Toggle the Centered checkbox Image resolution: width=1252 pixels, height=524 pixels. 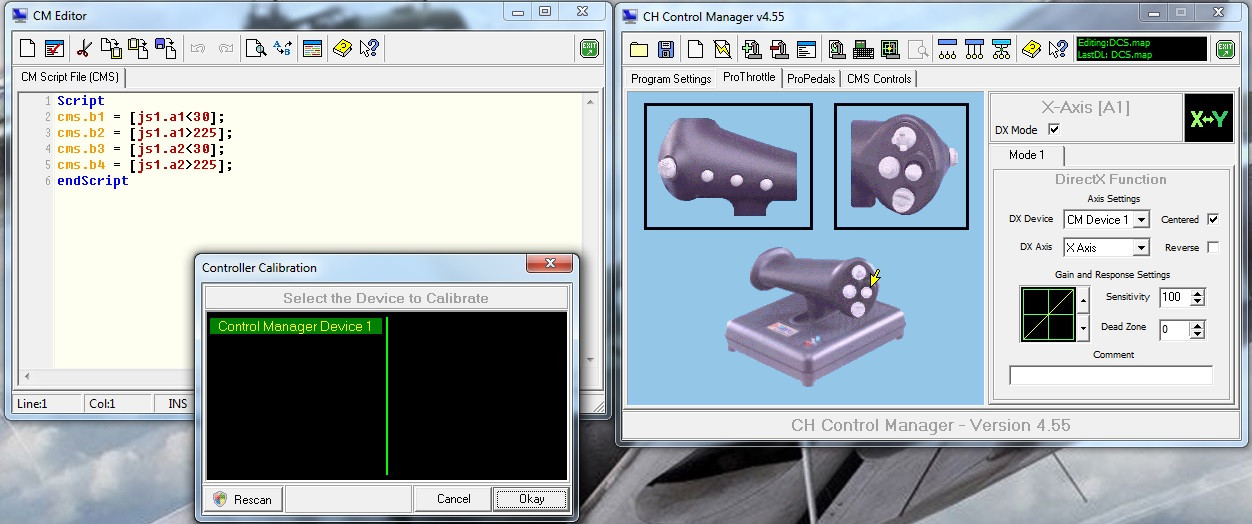coord(1213,219)
